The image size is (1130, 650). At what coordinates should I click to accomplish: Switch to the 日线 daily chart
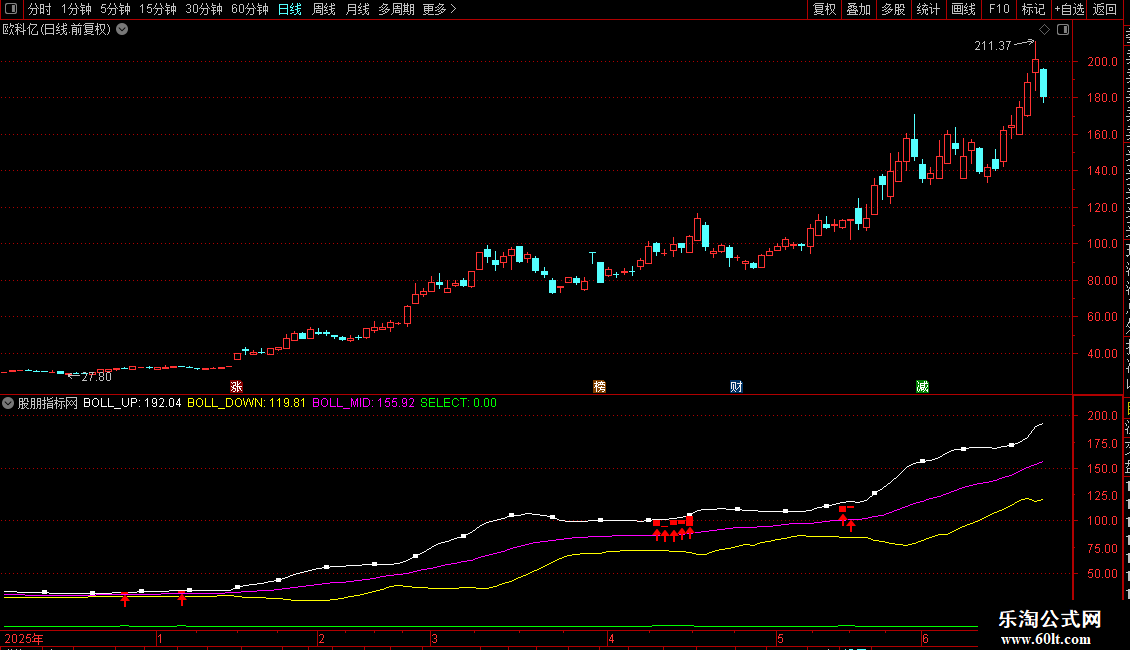[290, 9]
